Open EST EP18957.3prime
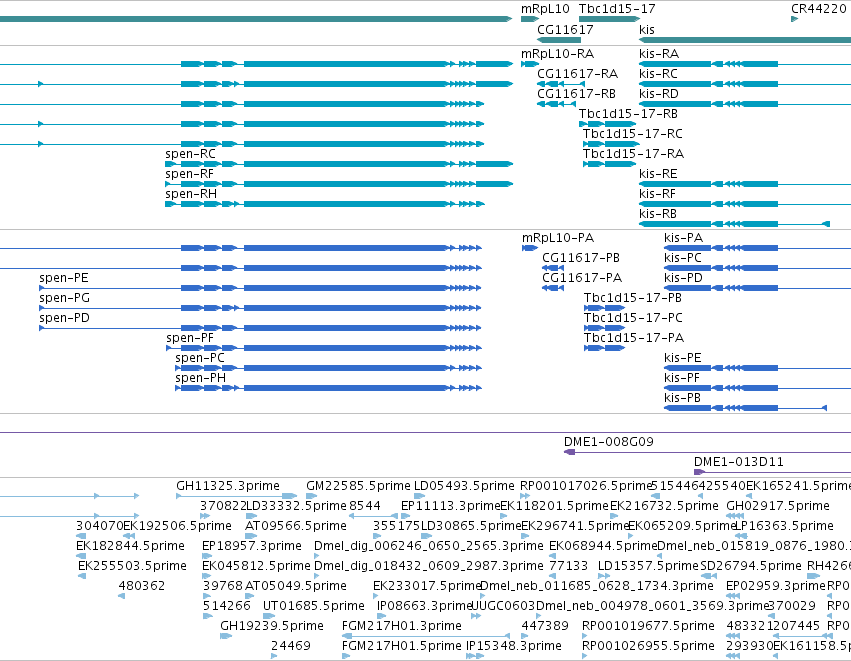 coord(252,546)
